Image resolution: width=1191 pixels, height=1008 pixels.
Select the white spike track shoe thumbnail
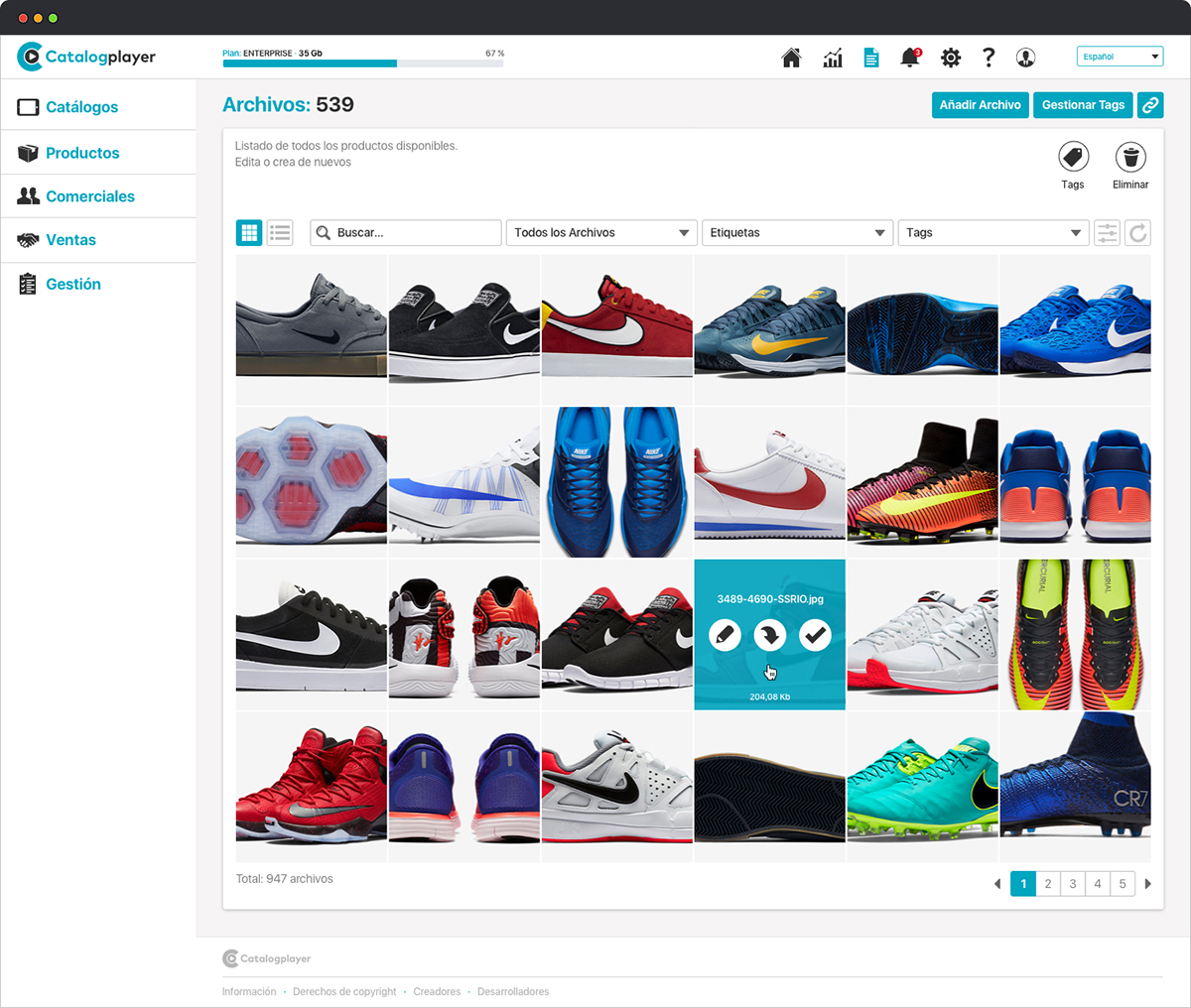tap(464, 482)
